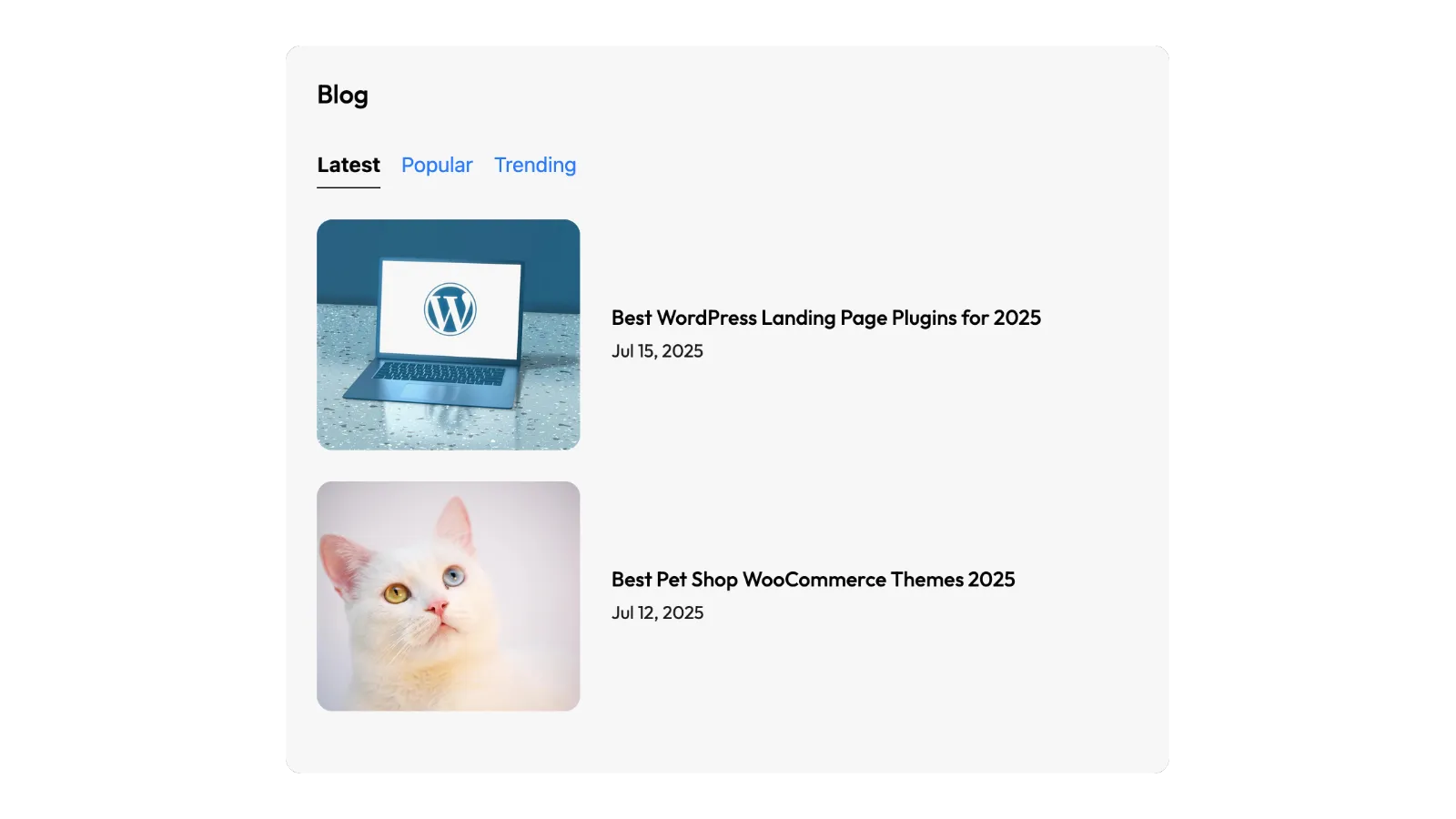Viewport: 1456px width, 819px height.
Task: Click the WordPress logo inside the laptop image
Action: [x=449, y=308]
